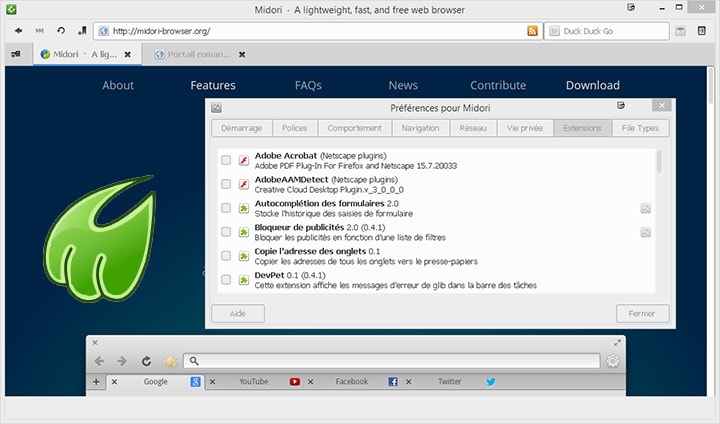Click the Copie l'adresse des onglets icon

[244, 256]
